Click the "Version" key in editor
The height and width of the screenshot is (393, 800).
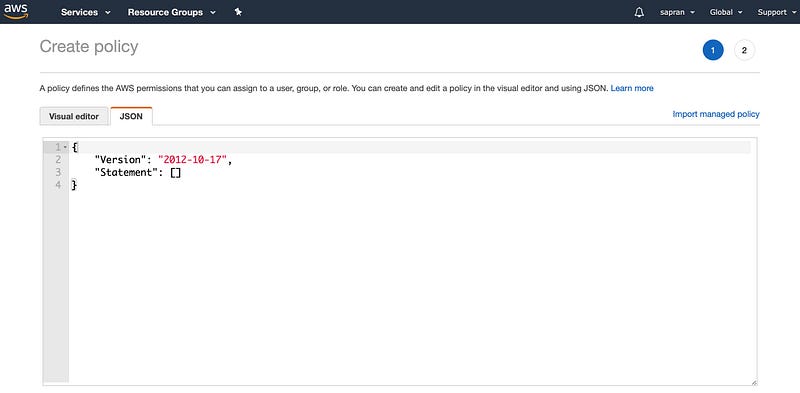tap(120, 160)
